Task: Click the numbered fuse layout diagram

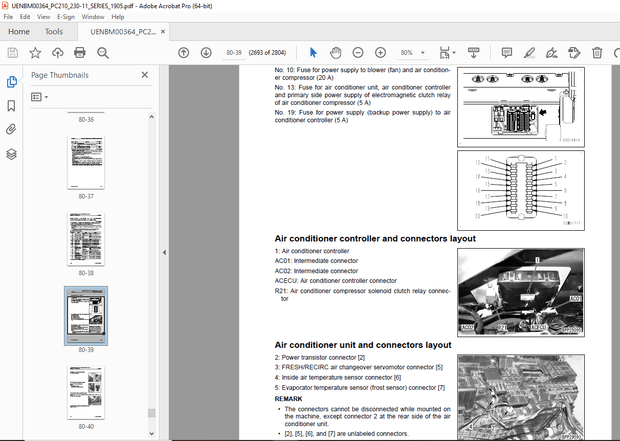Action: tap(521, 190)
